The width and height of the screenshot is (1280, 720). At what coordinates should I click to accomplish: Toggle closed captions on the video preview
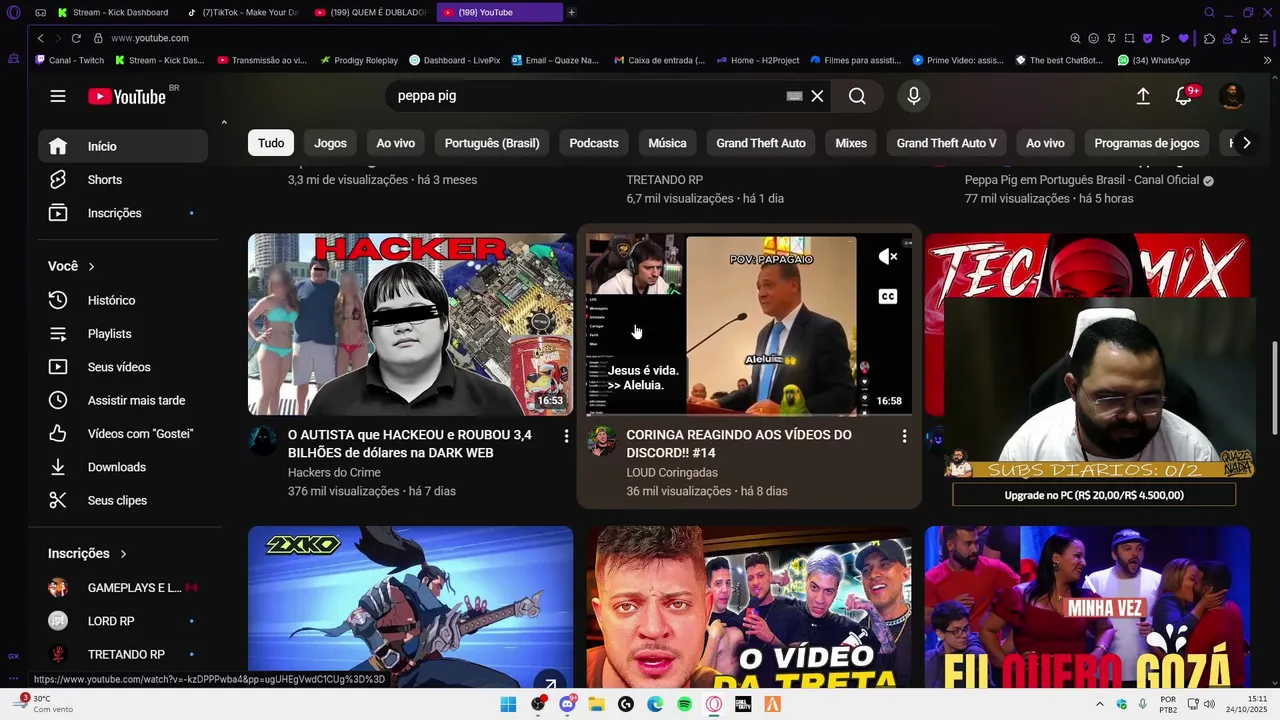888,296
